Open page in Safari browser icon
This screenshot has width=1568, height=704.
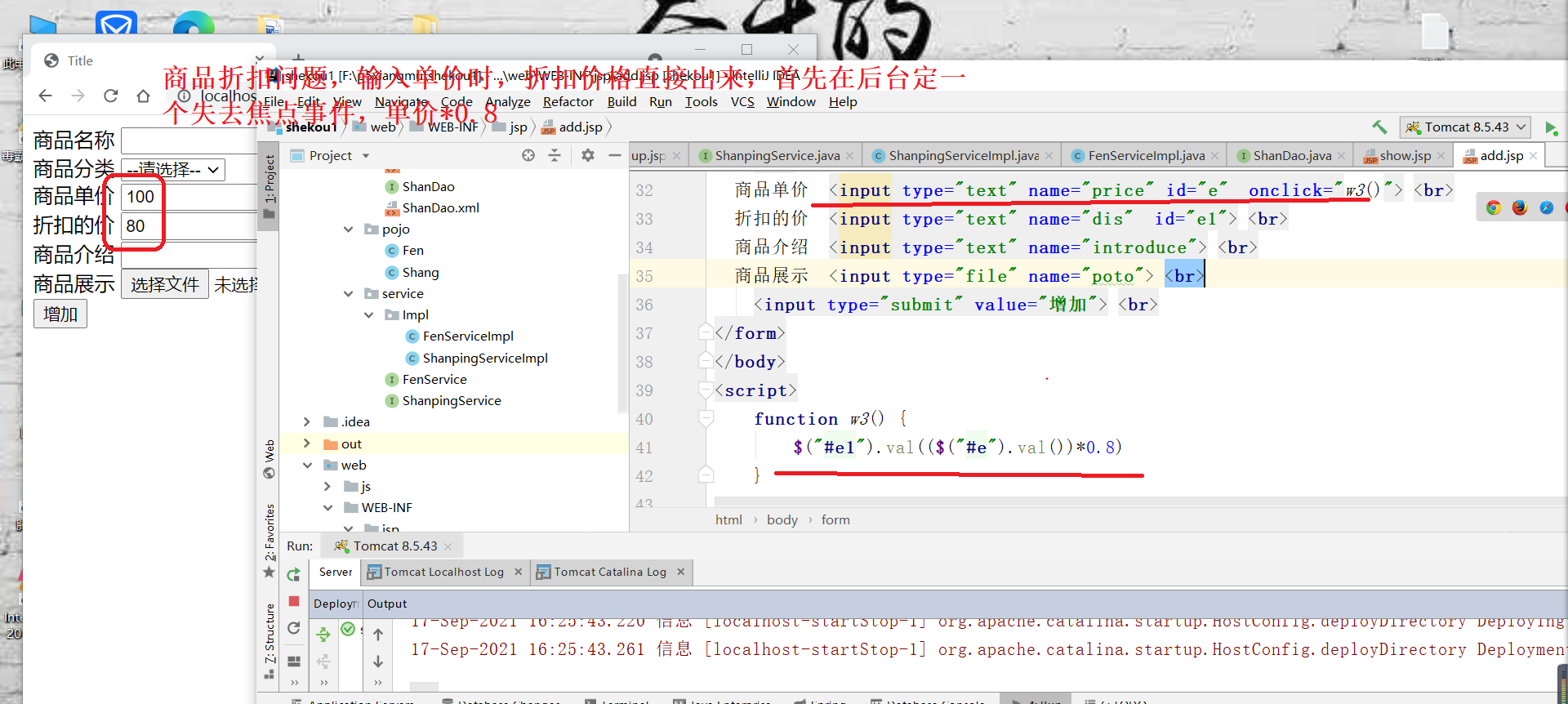point(1547,207)
